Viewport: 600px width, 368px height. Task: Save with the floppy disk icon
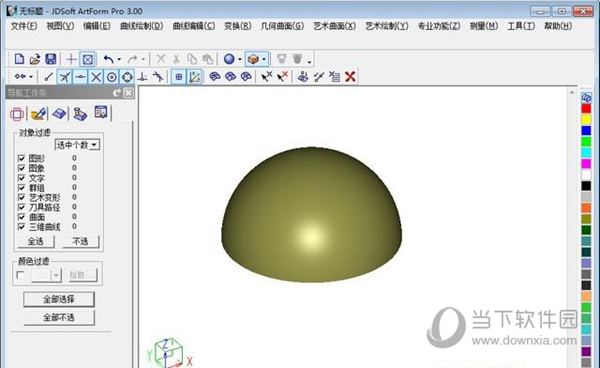[51, 59]
